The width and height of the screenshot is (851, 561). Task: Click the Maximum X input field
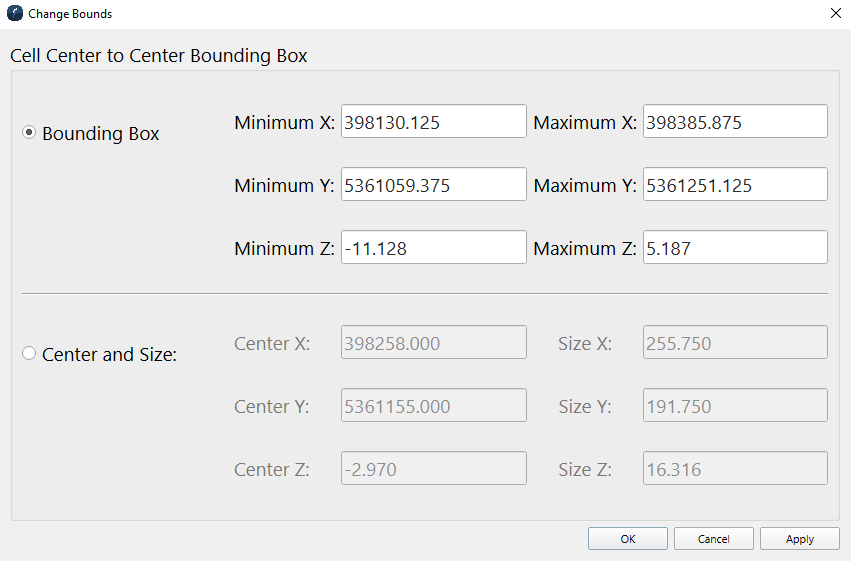point(734,122)
